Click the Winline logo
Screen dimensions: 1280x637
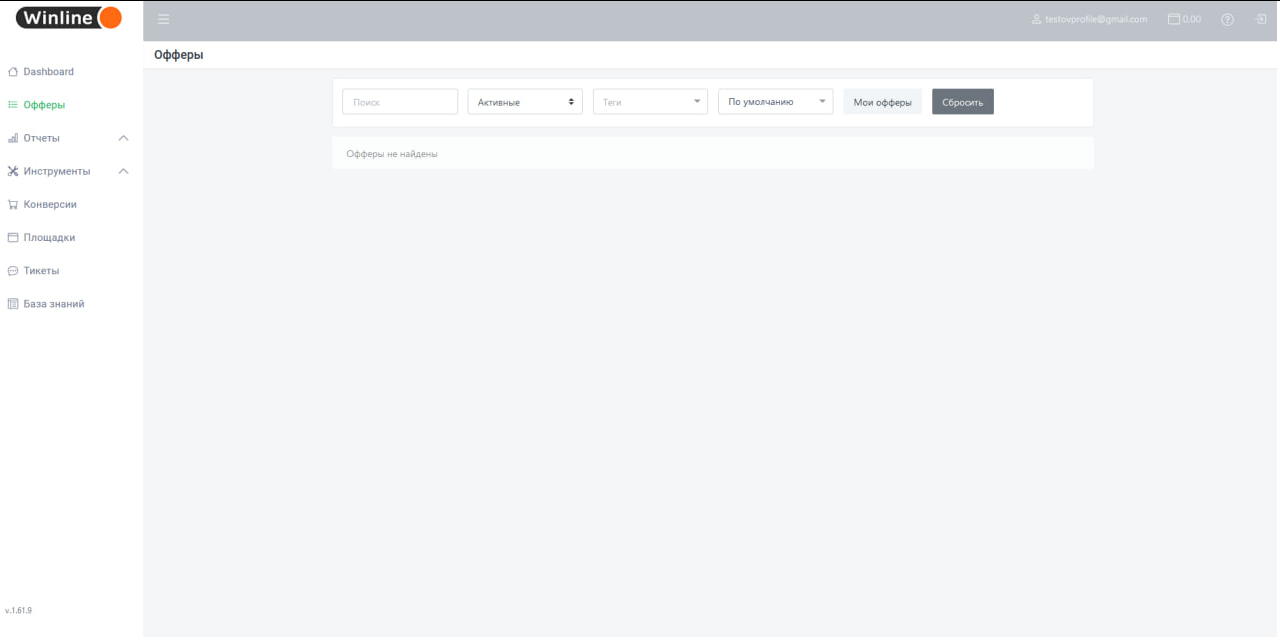click(69, 18)
